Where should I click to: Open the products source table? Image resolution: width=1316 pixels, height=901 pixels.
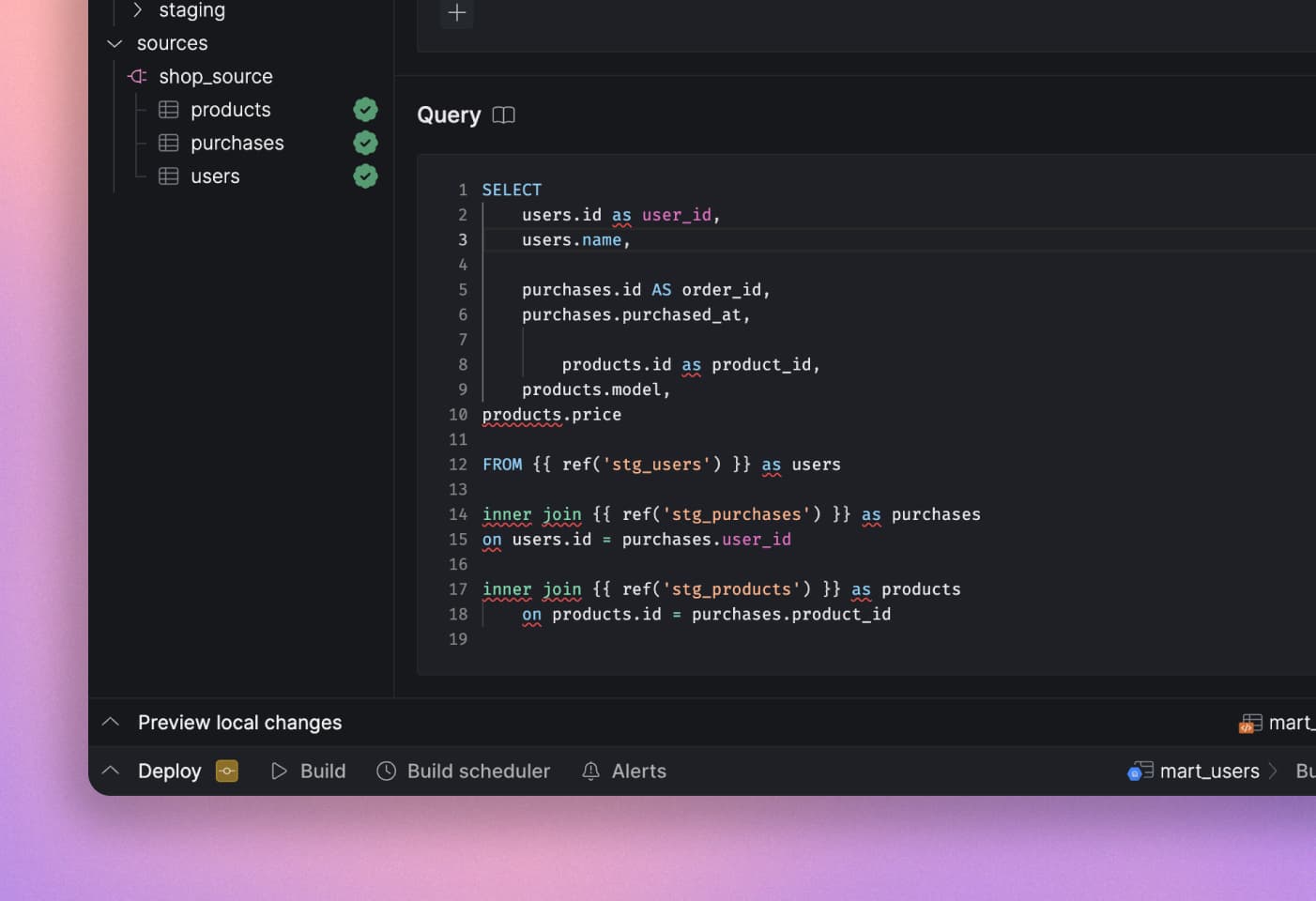coord(230,110)
